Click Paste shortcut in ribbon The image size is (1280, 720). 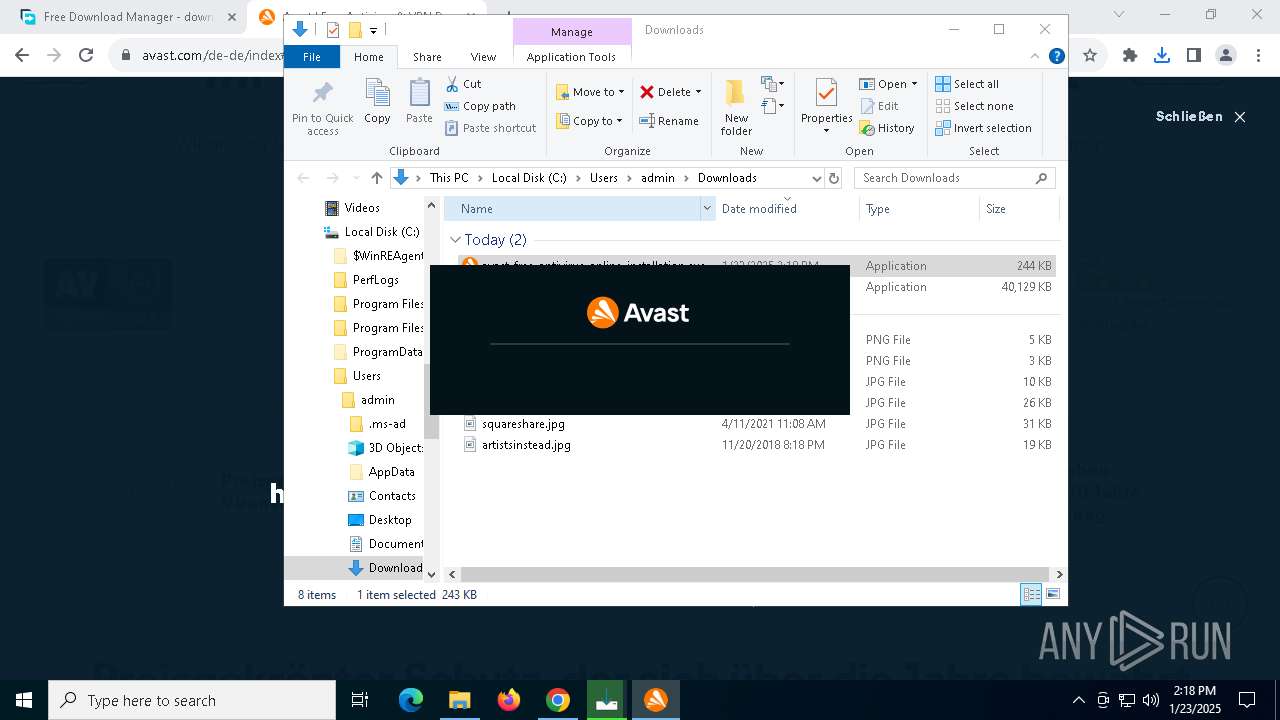coord(490,128)
